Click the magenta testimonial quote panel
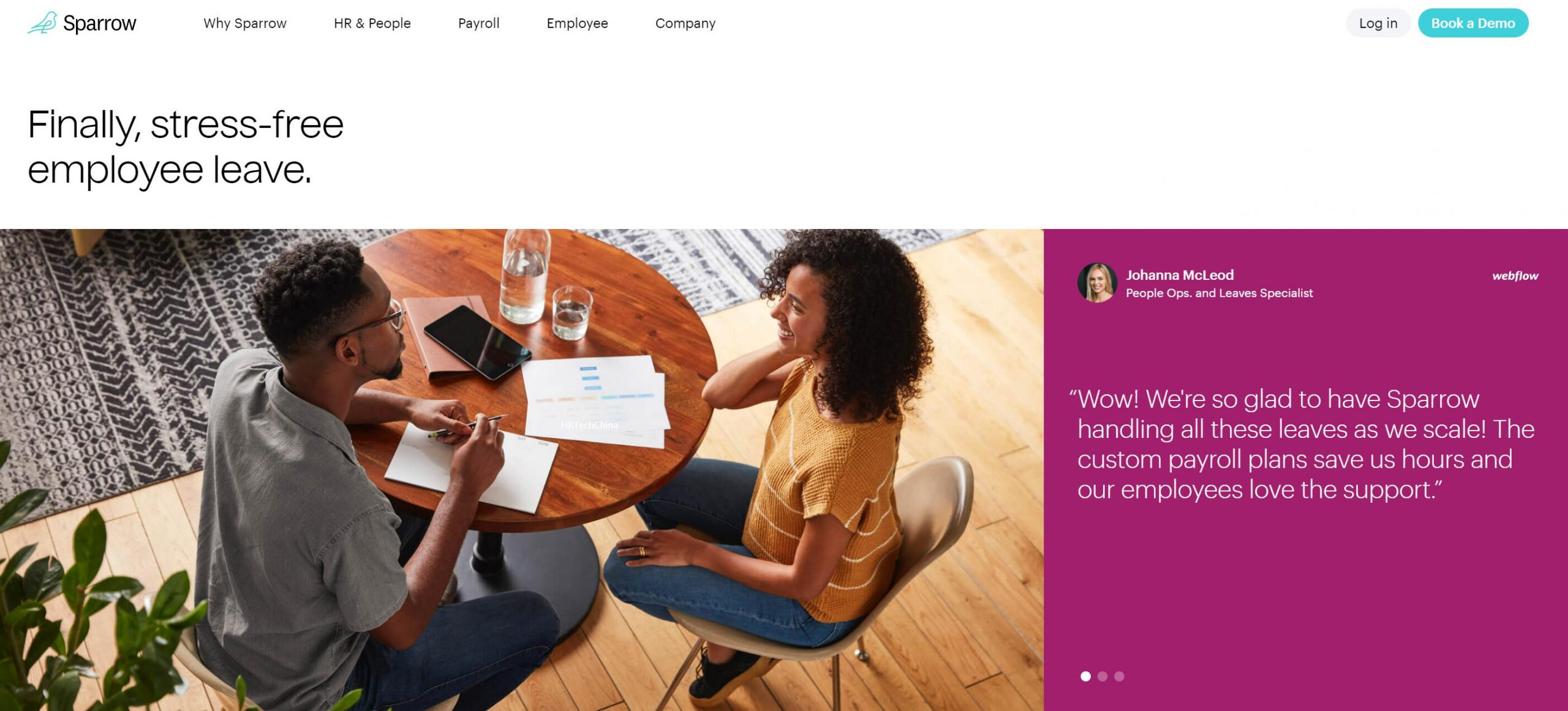 (x=1306, y=470)
